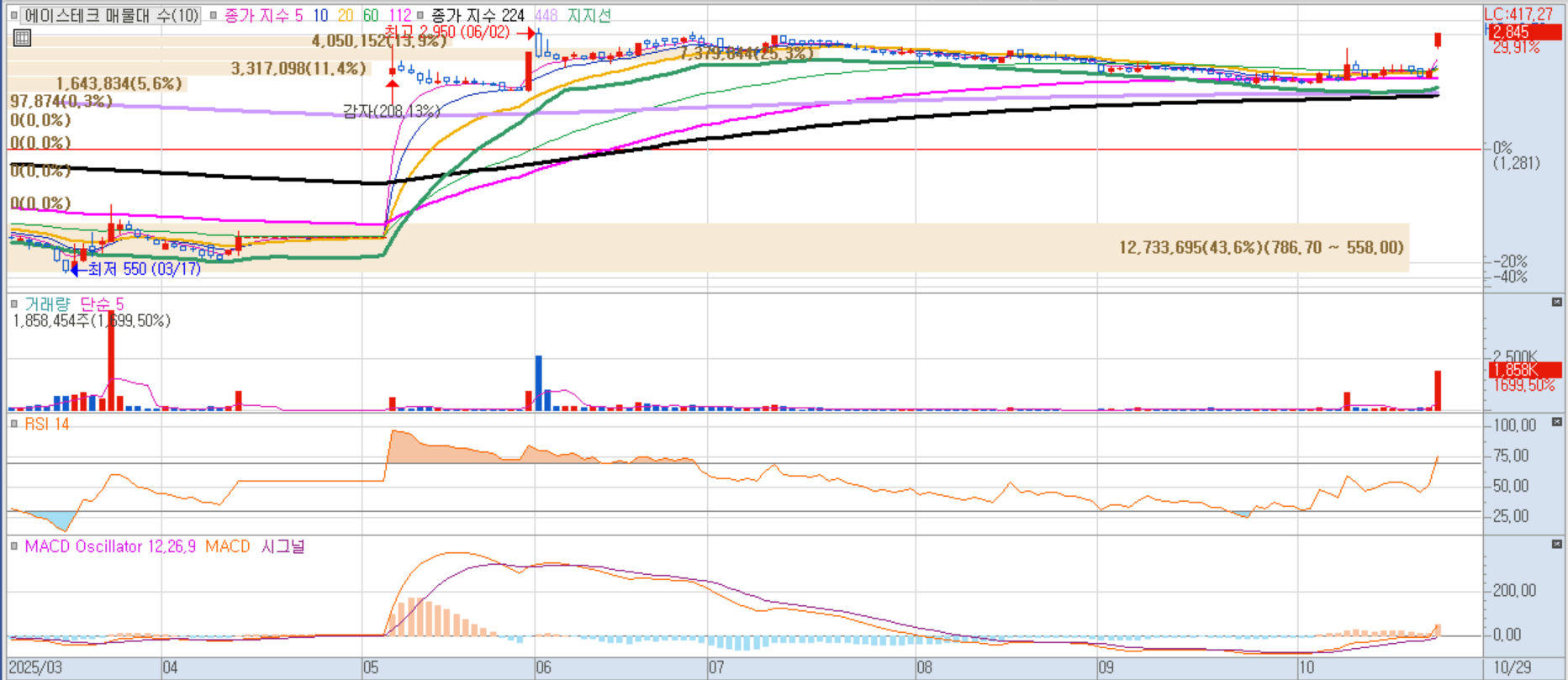
Task: Close the volume panel with its X icon
Action: 1557,303
